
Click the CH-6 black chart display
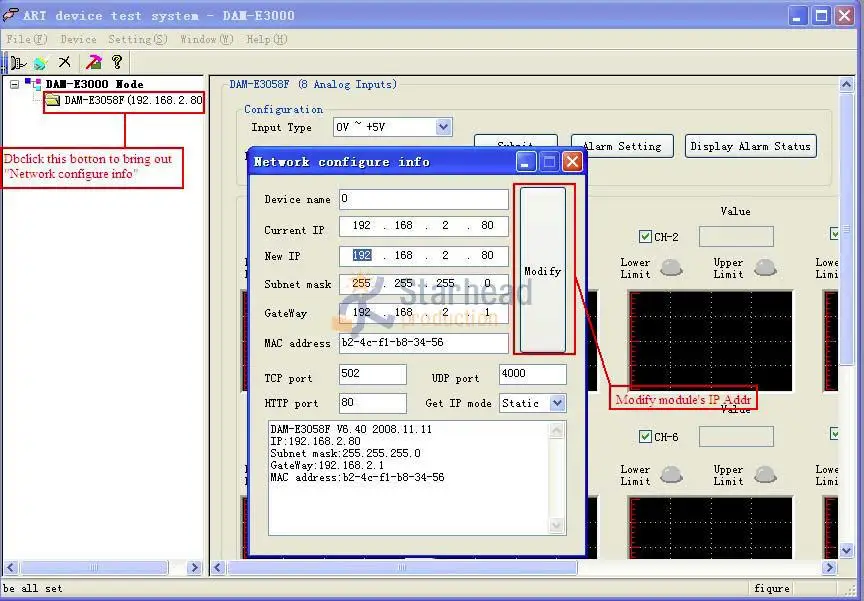710,527
